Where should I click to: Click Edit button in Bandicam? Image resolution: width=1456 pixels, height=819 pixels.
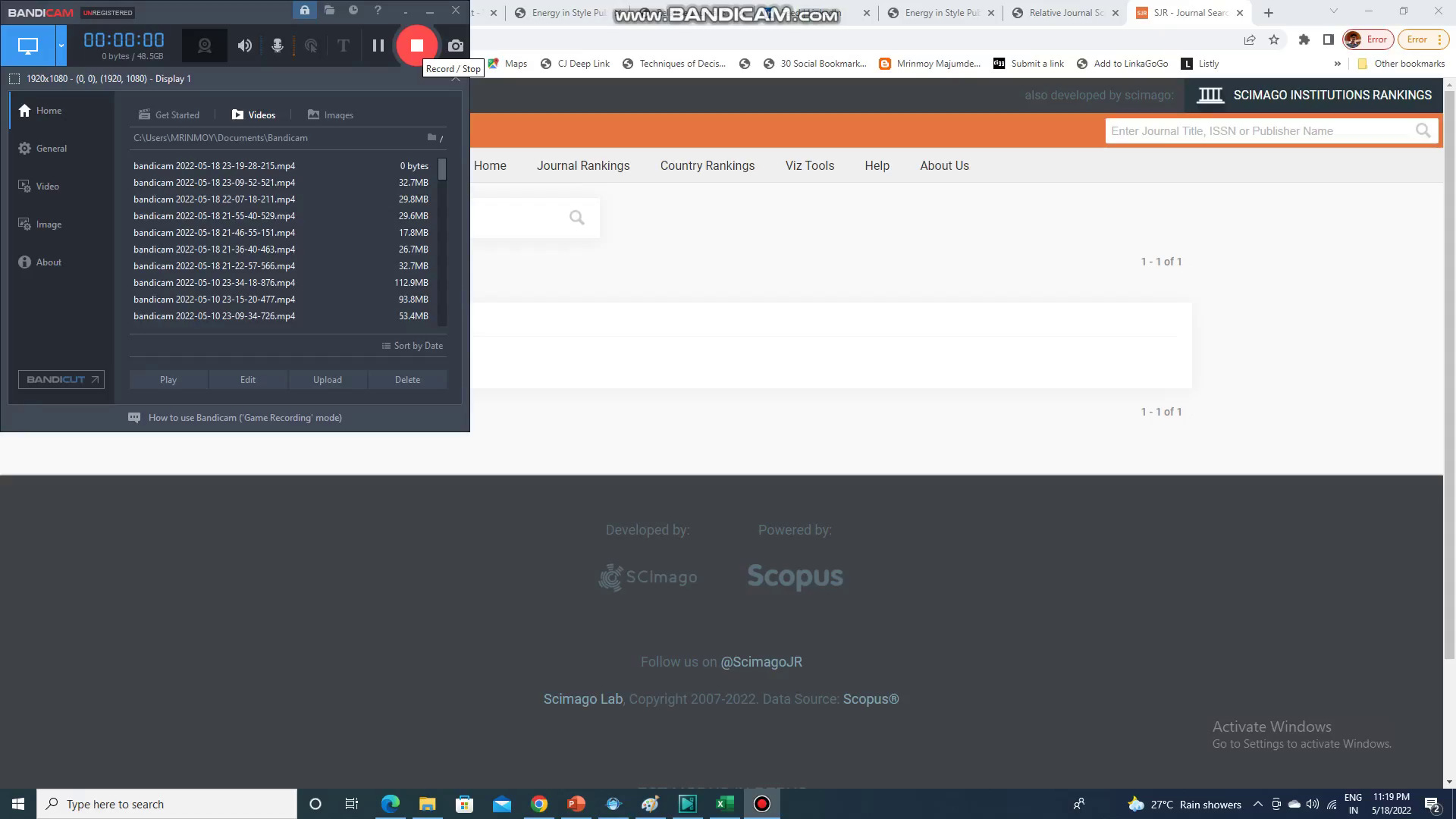coord(248,380)
